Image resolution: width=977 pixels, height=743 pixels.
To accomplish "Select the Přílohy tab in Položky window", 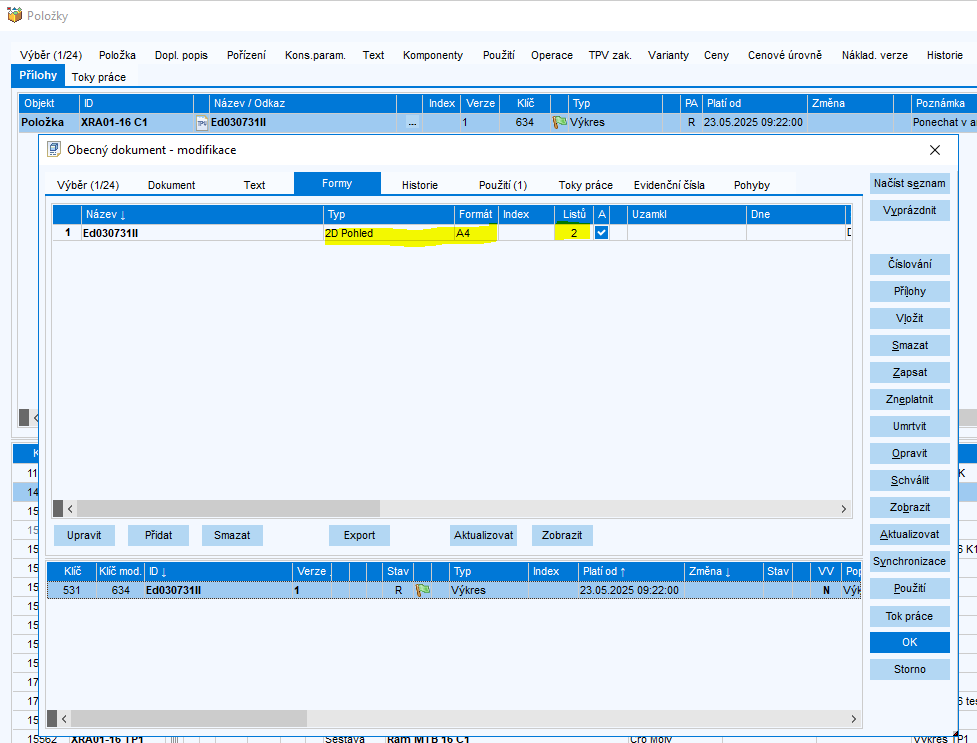I will pos(38,75).
